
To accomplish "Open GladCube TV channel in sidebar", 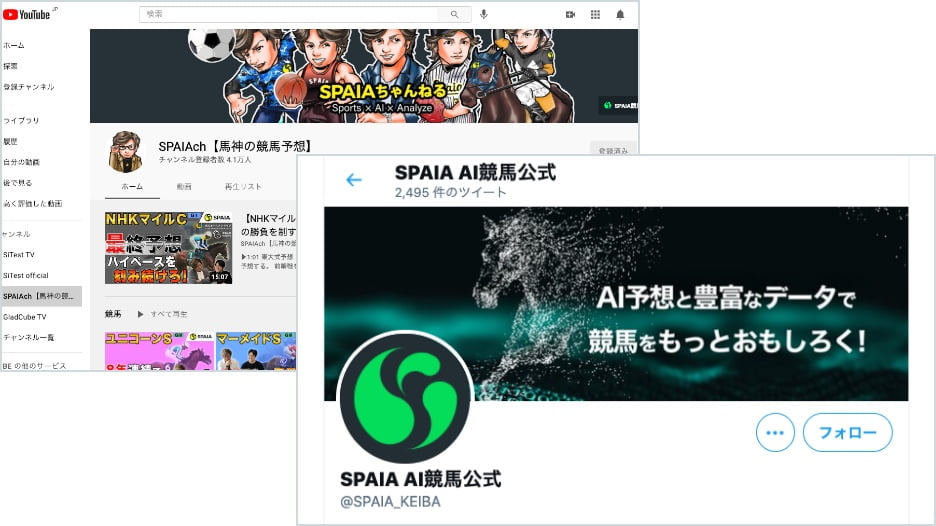I will click(x=25, y=317).
